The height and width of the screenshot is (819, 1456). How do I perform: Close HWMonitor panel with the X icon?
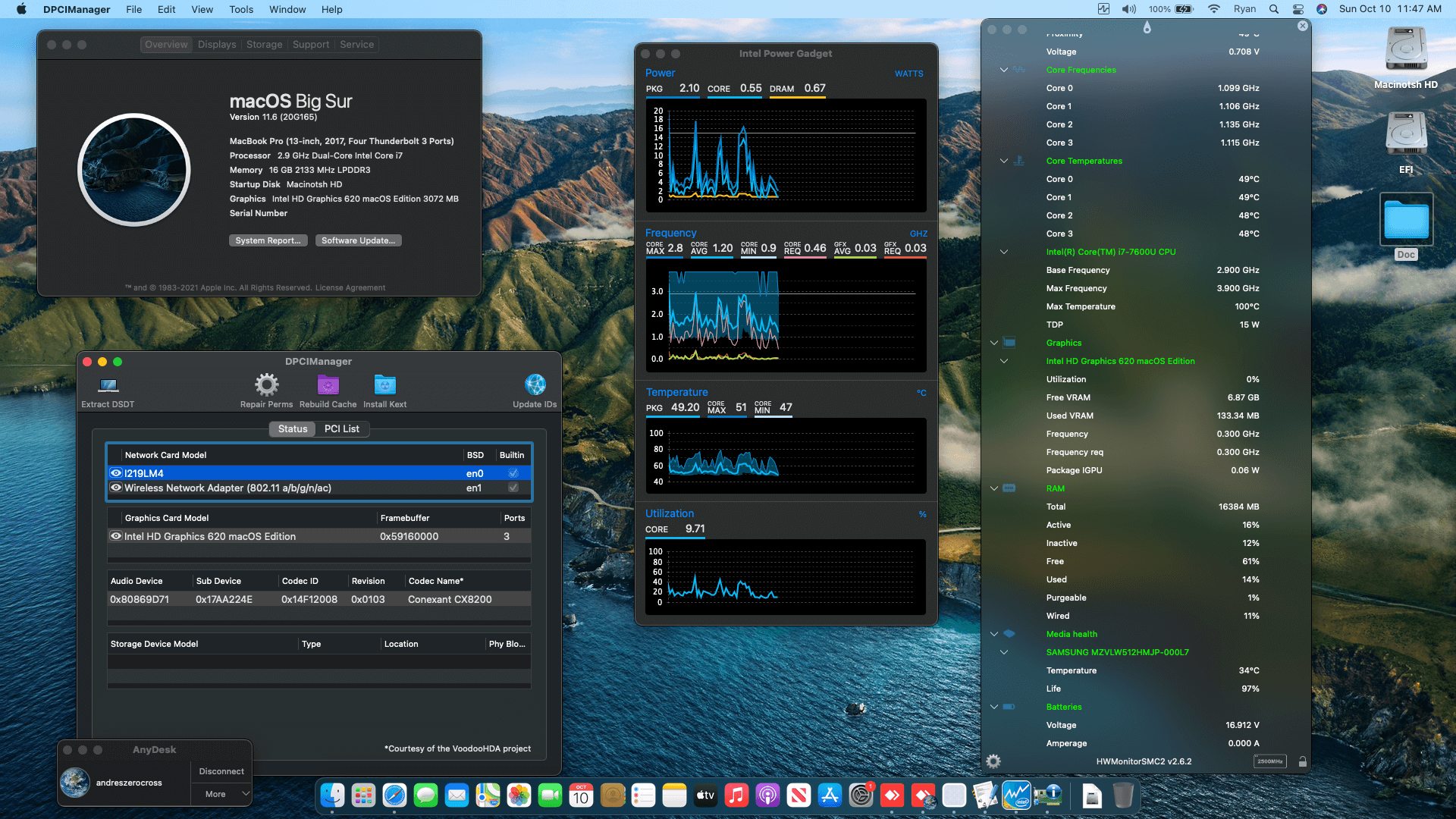click(1302, 26)
